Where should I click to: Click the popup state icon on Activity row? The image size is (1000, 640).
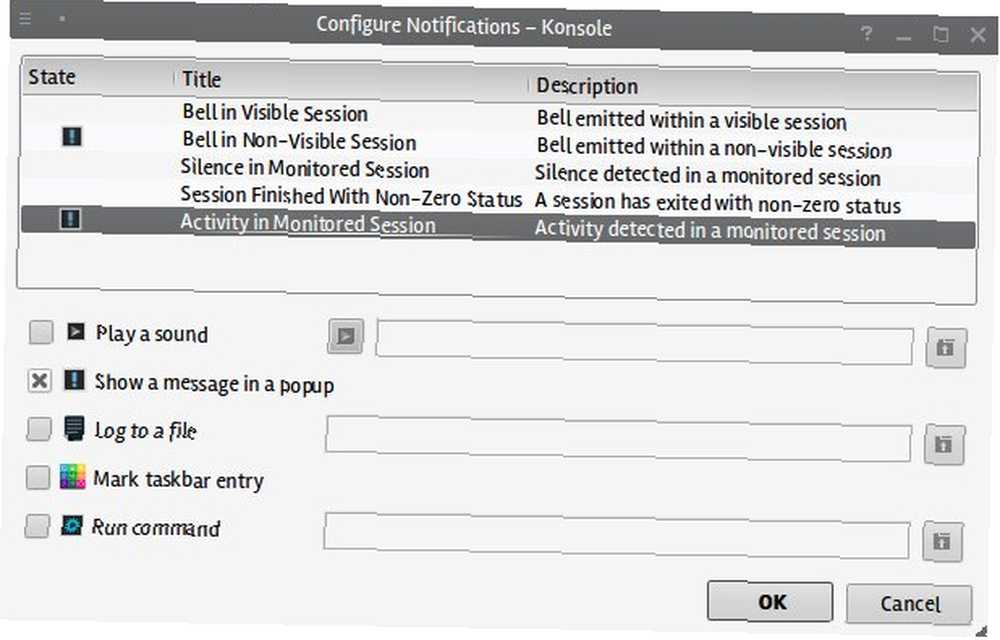coord(70,219)
